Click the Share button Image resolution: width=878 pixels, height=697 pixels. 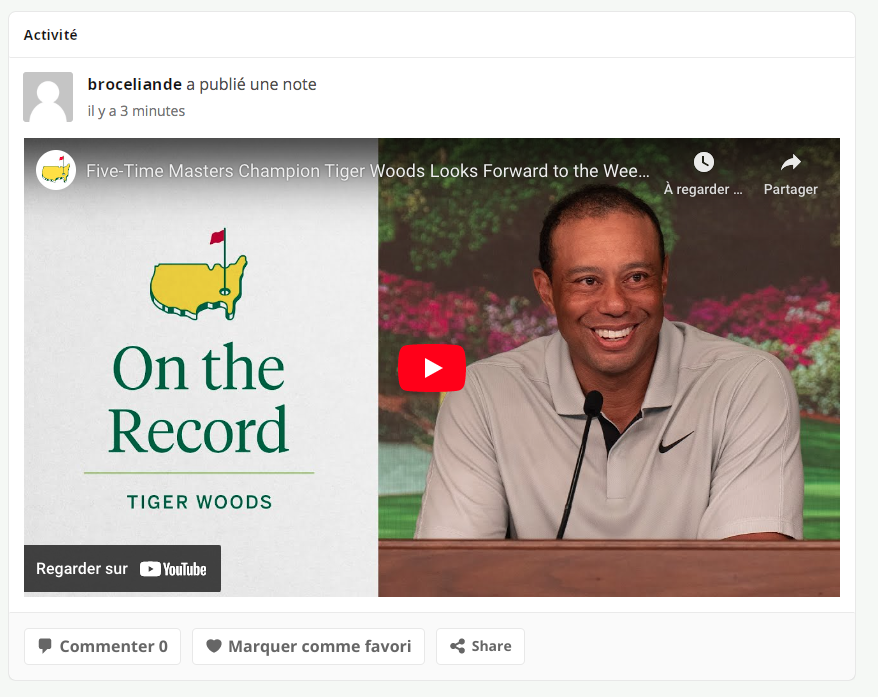click(x=480, y=646)
